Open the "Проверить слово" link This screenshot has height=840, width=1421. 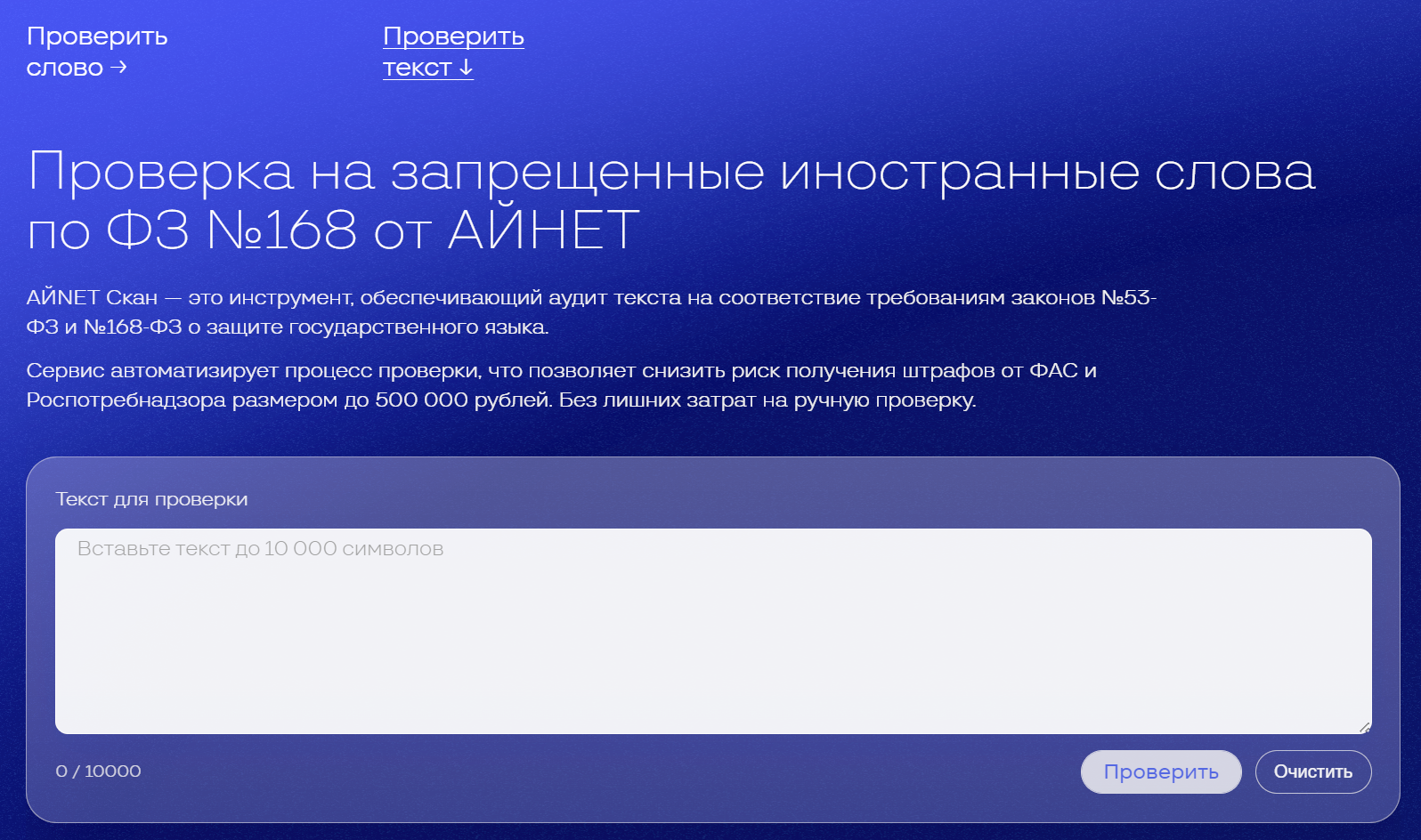[97, 52]
